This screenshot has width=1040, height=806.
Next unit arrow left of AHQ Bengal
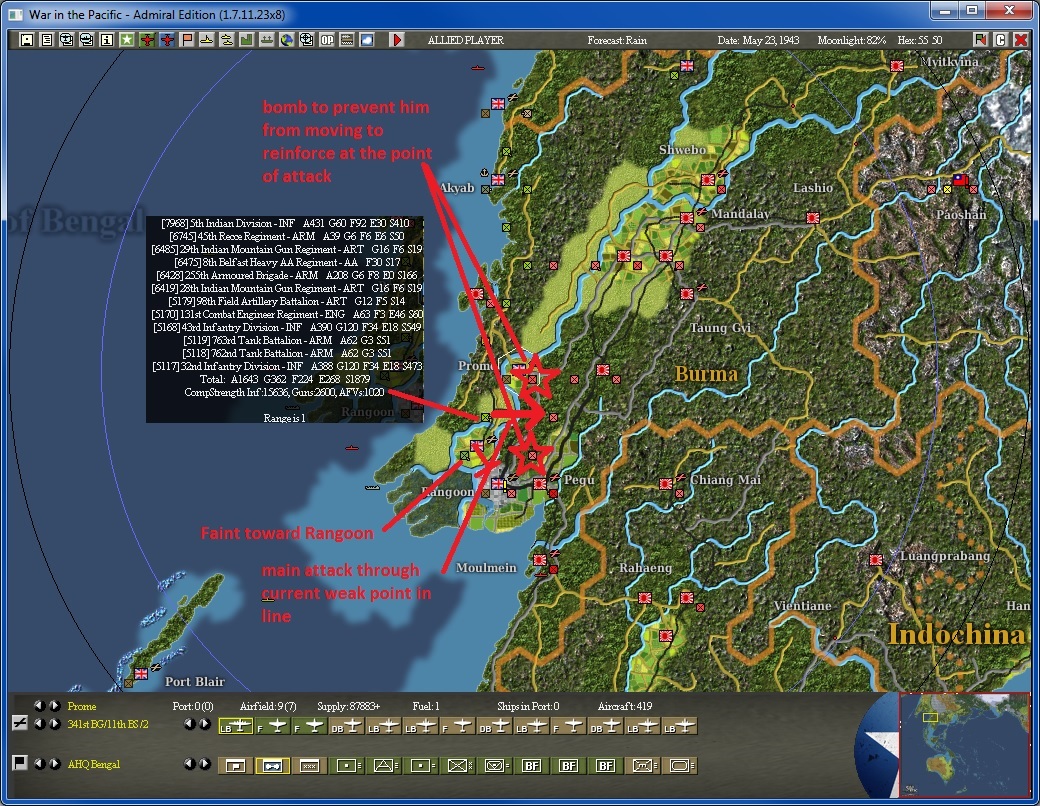click(54, 764)
